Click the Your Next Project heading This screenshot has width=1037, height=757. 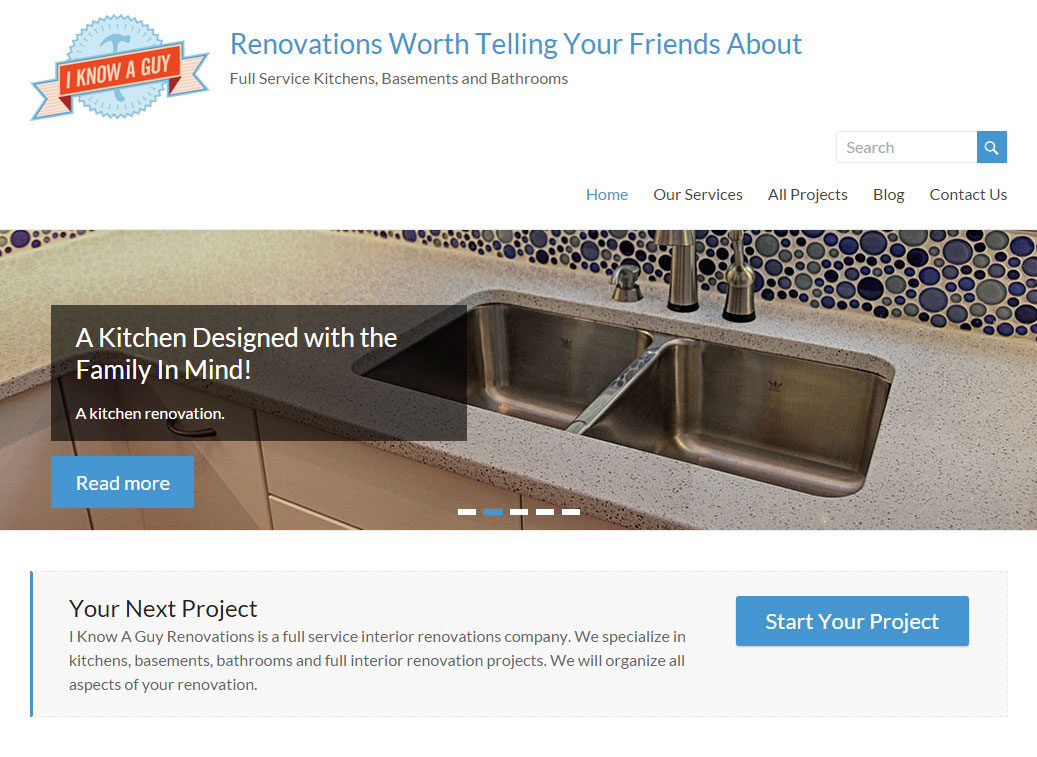tap(163, 608)
